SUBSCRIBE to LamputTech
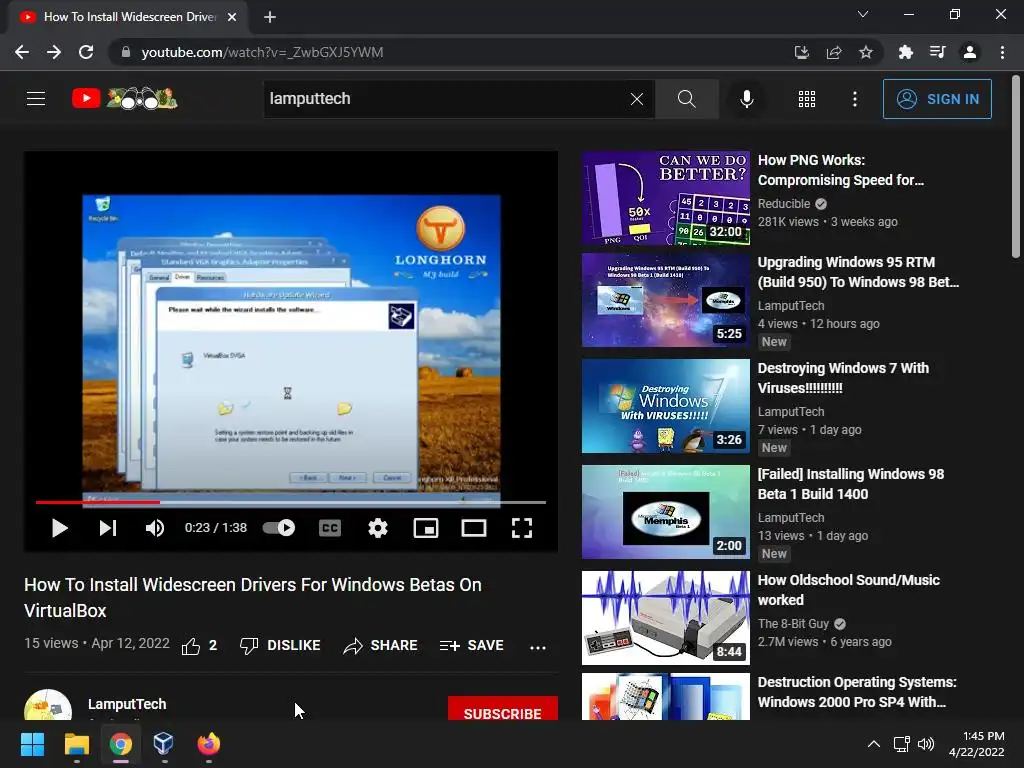The width and height of the screenshot is (1024, 768). (x=502, y=709)
